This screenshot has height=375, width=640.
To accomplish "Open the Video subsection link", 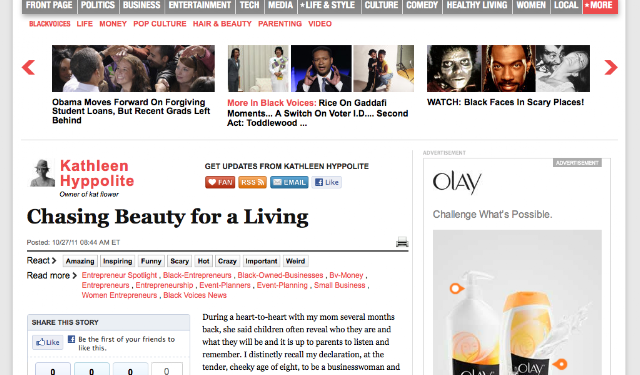I will point(320,24).
